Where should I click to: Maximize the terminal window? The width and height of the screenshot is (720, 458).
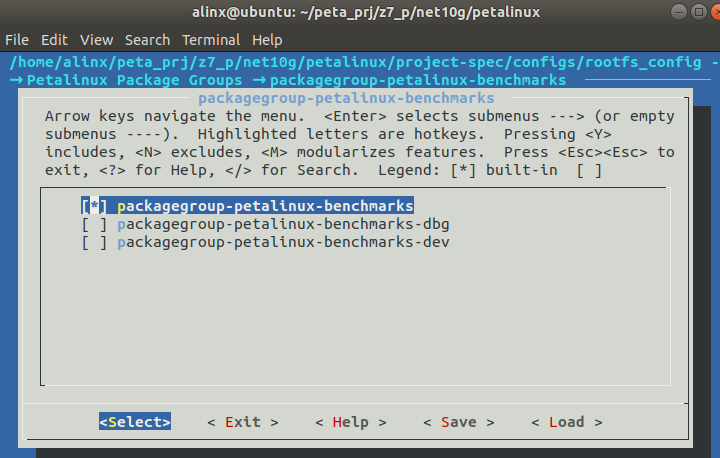coord(699,12)
